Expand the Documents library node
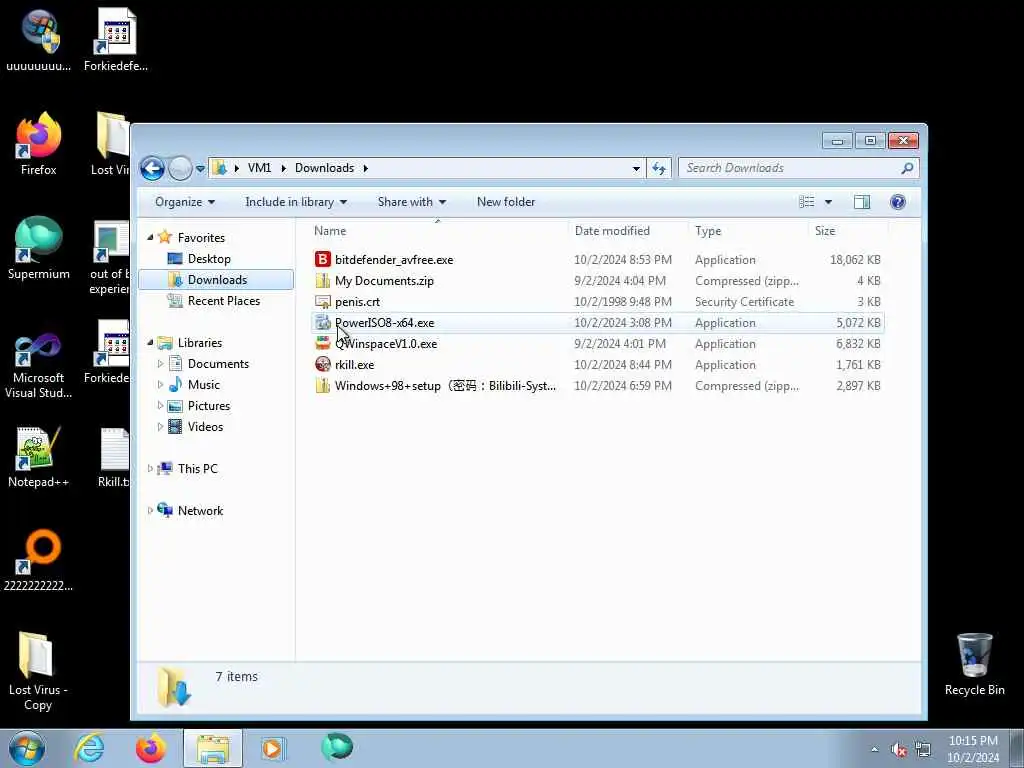This screenshot has height=768, width=1024. point(161,364)
